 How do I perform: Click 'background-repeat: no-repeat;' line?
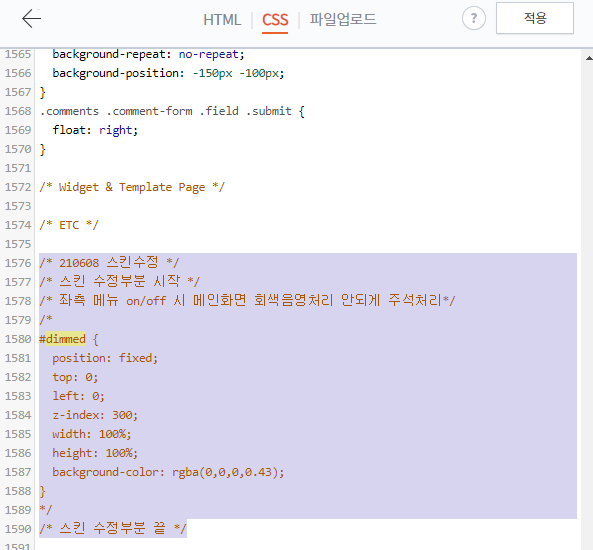pyautogui.click(x=148, y=54)
